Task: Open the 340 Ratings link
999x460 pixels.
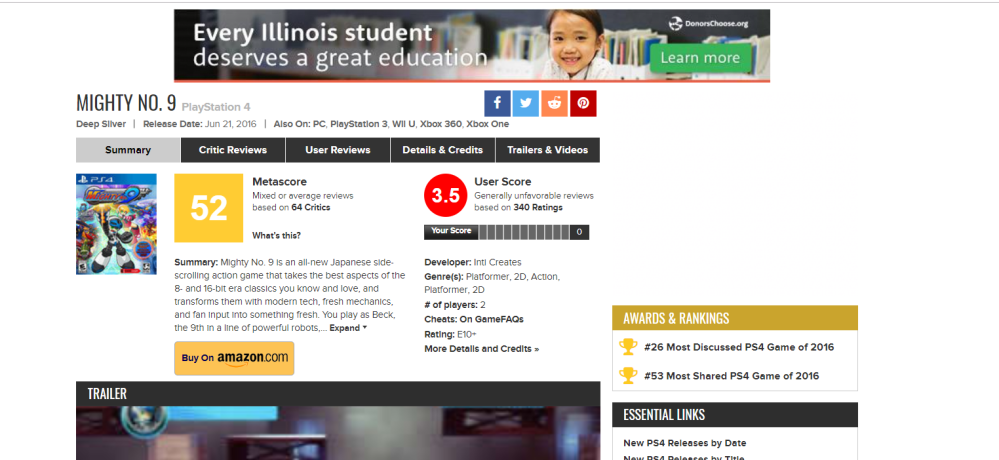Action: [x=538, y=208]
